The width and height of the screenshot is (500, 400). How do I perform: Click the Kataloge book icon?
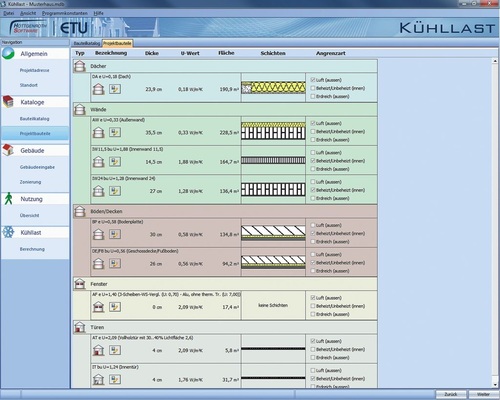8,102
